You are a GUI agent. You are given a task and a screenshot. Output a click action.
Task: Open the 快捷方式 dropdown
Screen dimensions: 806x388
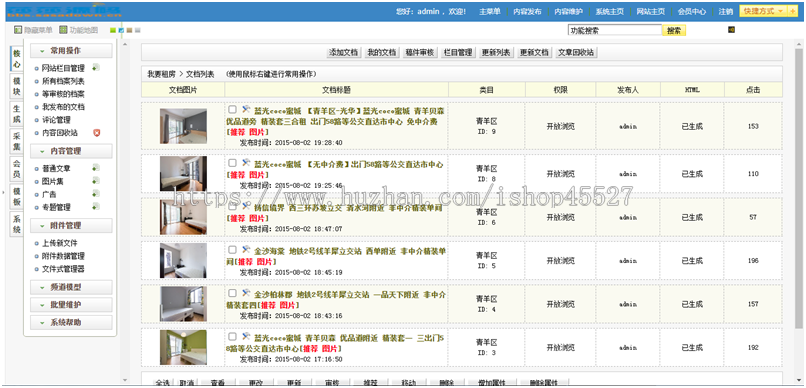[x=763, y=11]
